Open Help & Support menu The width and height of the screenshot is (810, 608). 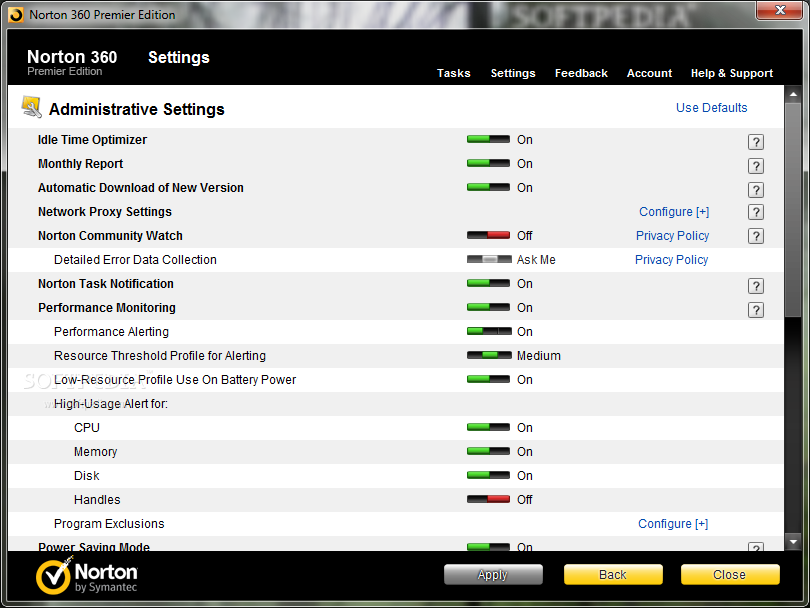click(x=732, y=73)
